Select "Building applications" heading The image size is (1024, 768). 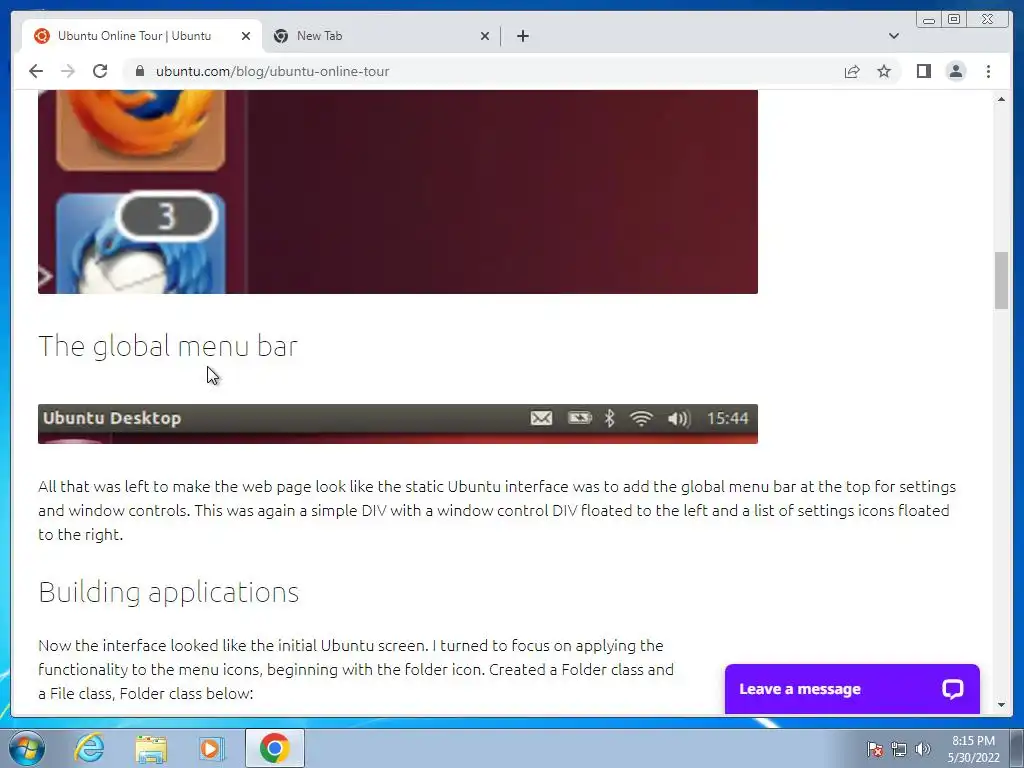168,592
